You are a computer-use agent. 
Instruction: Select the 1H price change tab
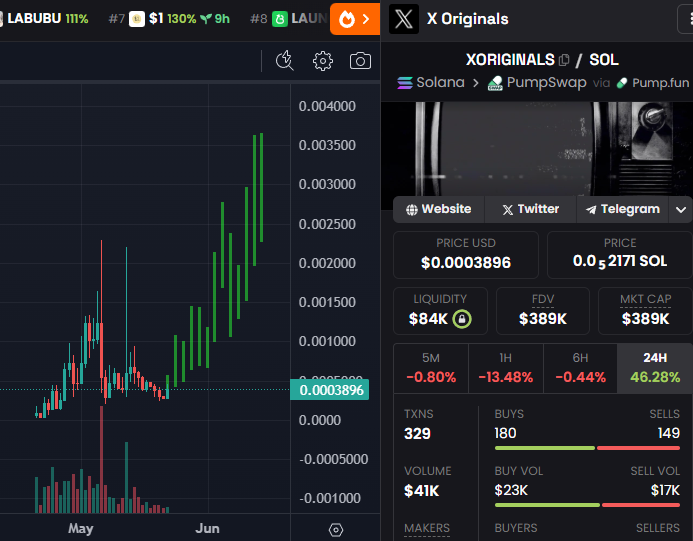pyautogui.click(x=506, y=368)
